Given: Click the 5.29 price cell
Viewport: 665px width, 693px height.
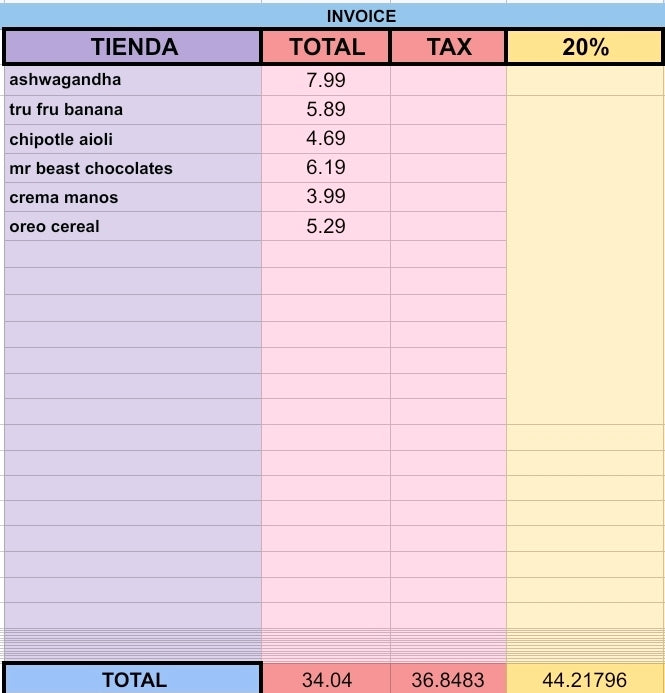Looking at the screenshot, I should (x=326, y=226).
